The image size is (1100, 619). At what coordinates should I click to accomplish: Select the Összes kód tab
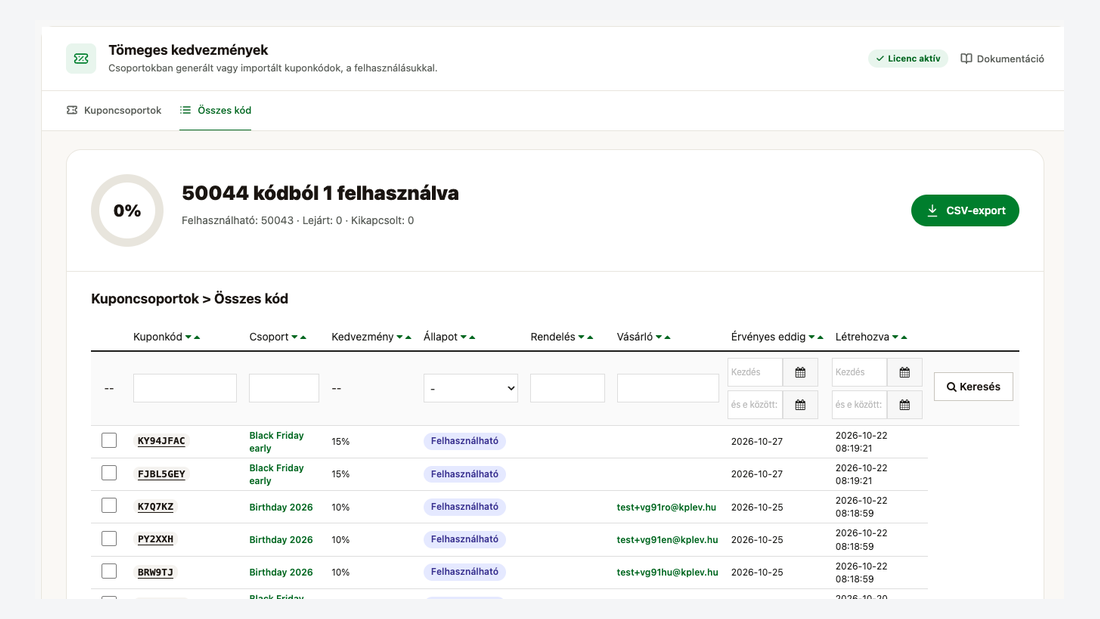pyautogui.click(x=215, y=110)
